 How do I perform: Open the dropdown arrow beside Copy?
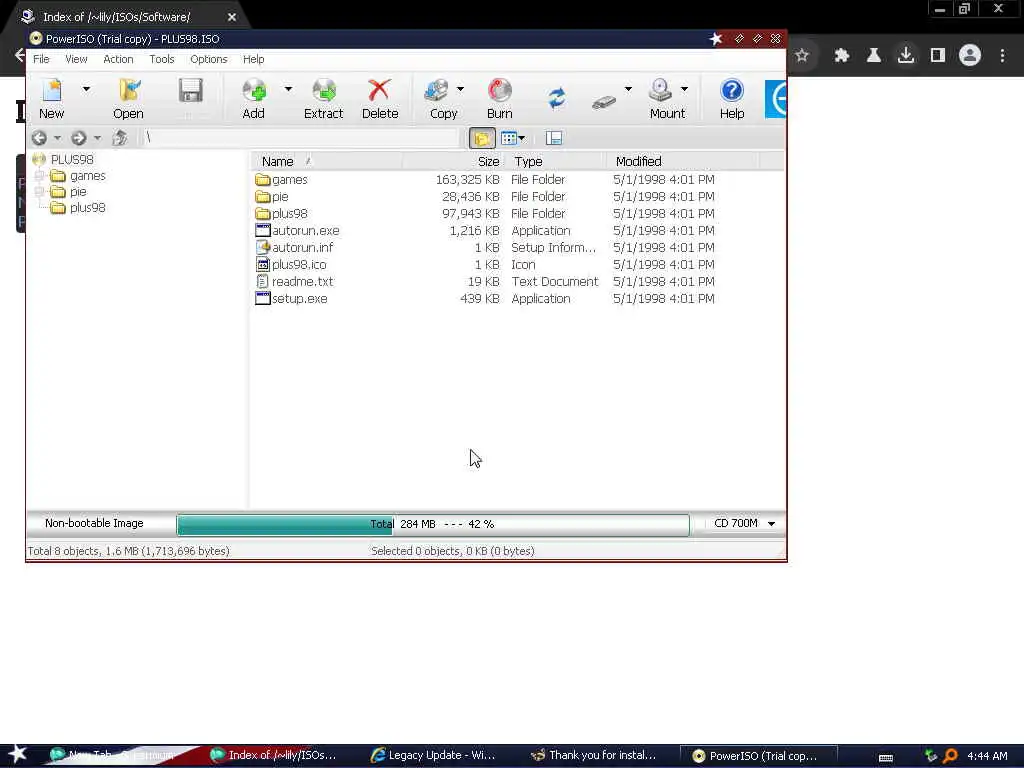pos(460,89)
